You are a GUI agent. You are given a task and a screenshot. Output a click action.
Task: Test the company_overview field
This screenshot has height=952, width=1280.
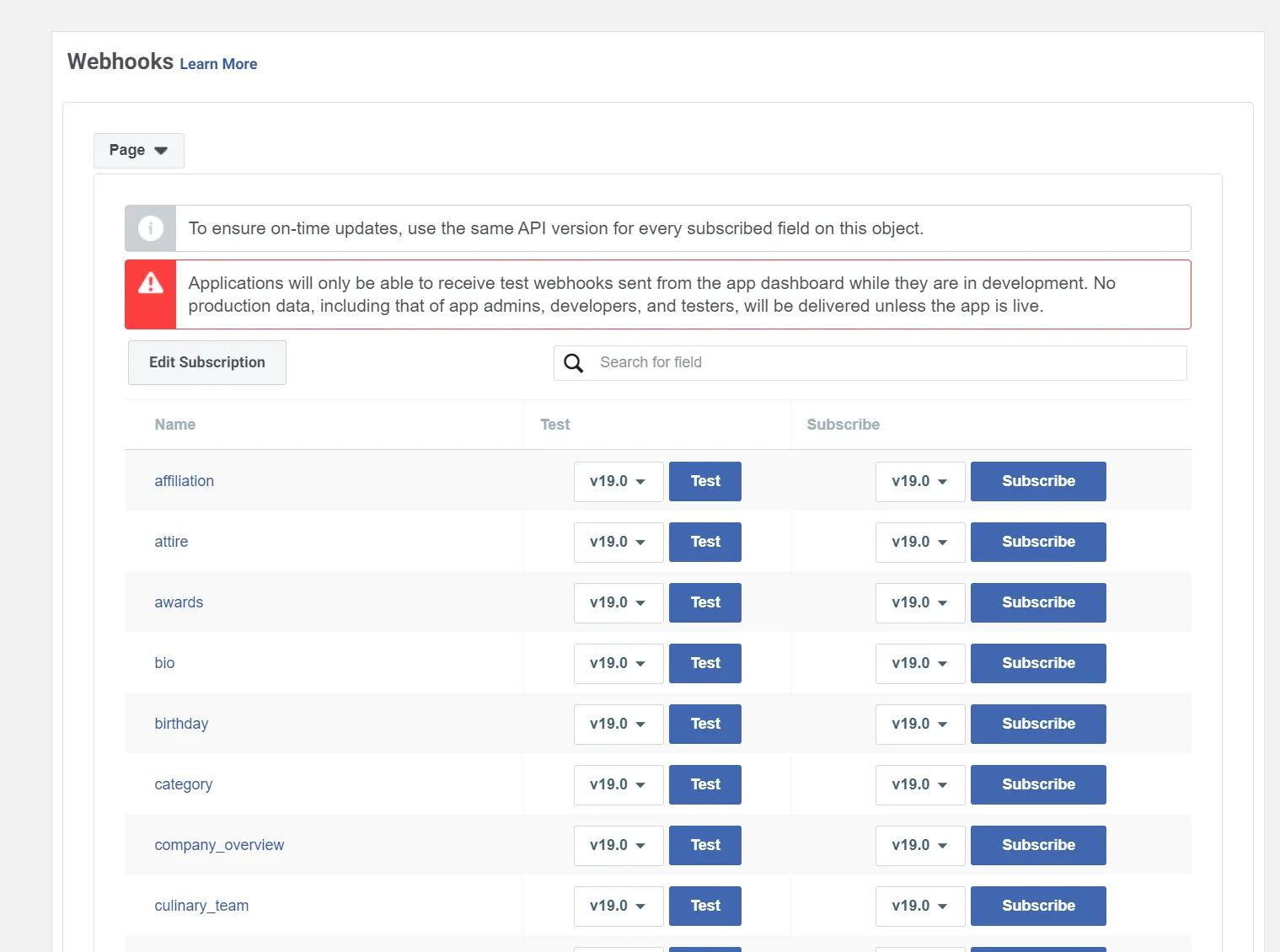tap(705, 846)
